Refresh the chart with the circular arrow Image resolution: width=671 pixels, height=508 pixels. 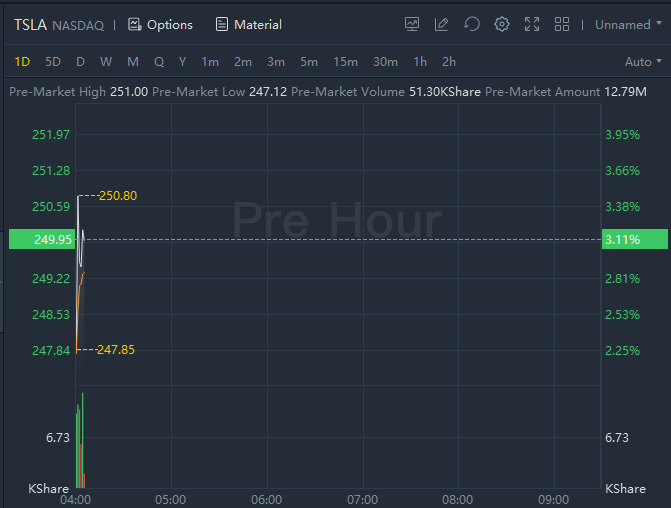coord(472,24)
